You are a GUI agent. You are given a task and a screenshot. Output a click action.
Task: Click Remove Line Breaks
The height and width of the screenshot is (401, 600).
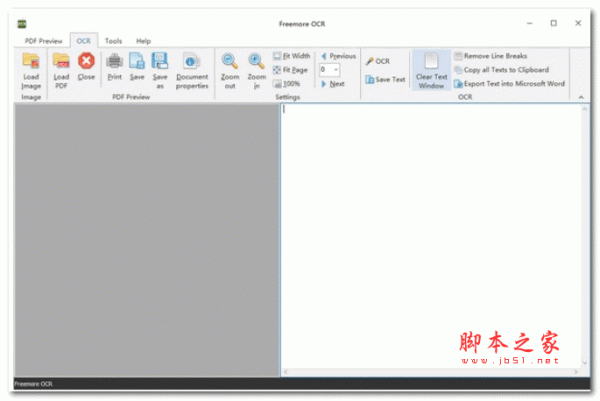coord(491,56)
